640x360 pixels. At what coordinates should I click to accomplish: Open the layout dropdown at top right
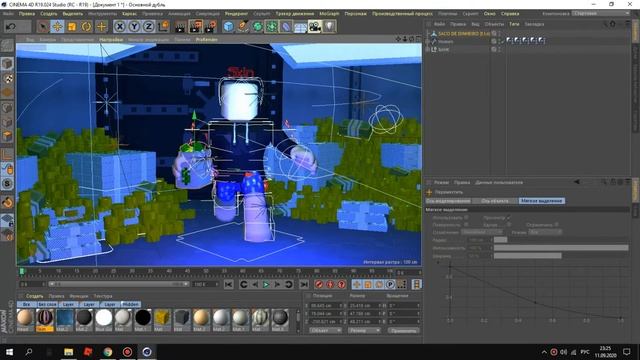[601, 13]
